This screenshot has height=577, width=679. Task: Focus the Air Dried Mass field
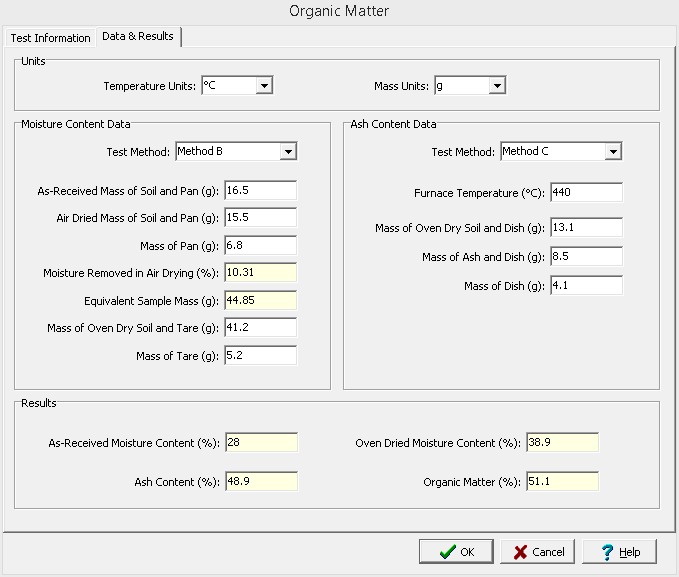[261, 217]
